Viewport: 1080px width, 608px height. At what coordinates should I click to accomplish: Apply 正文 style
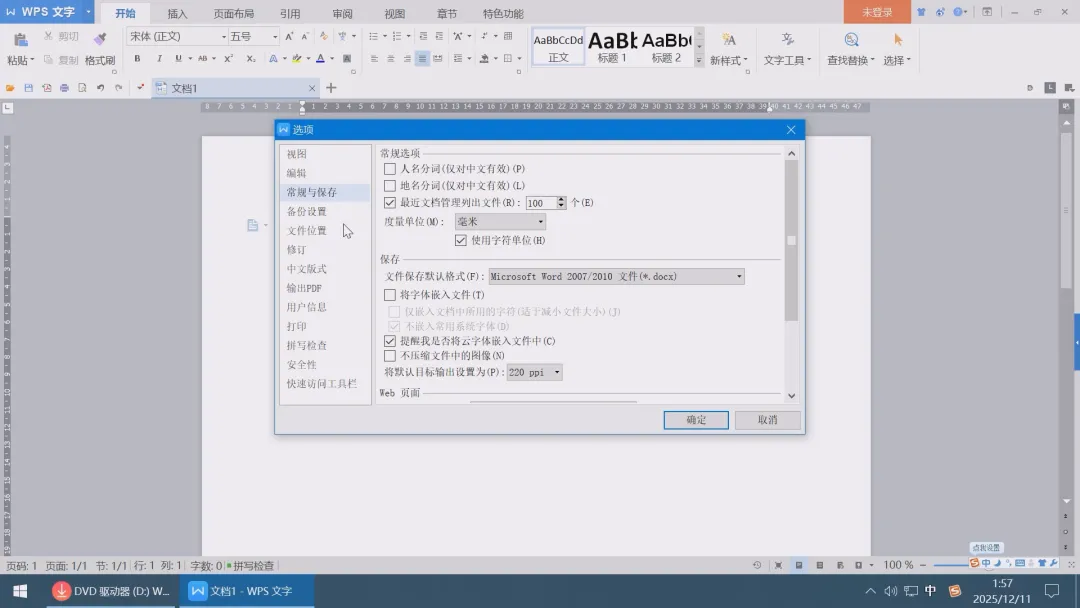tap(558, 48)
